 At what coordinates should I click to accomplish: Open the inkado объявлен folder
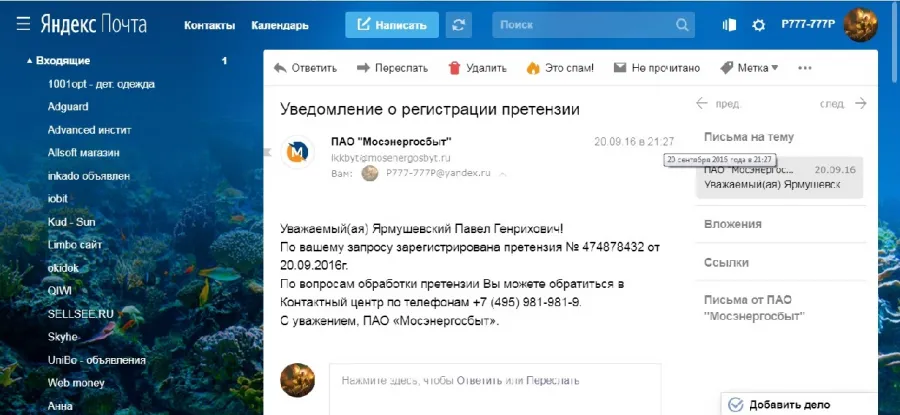coord(88,176)
